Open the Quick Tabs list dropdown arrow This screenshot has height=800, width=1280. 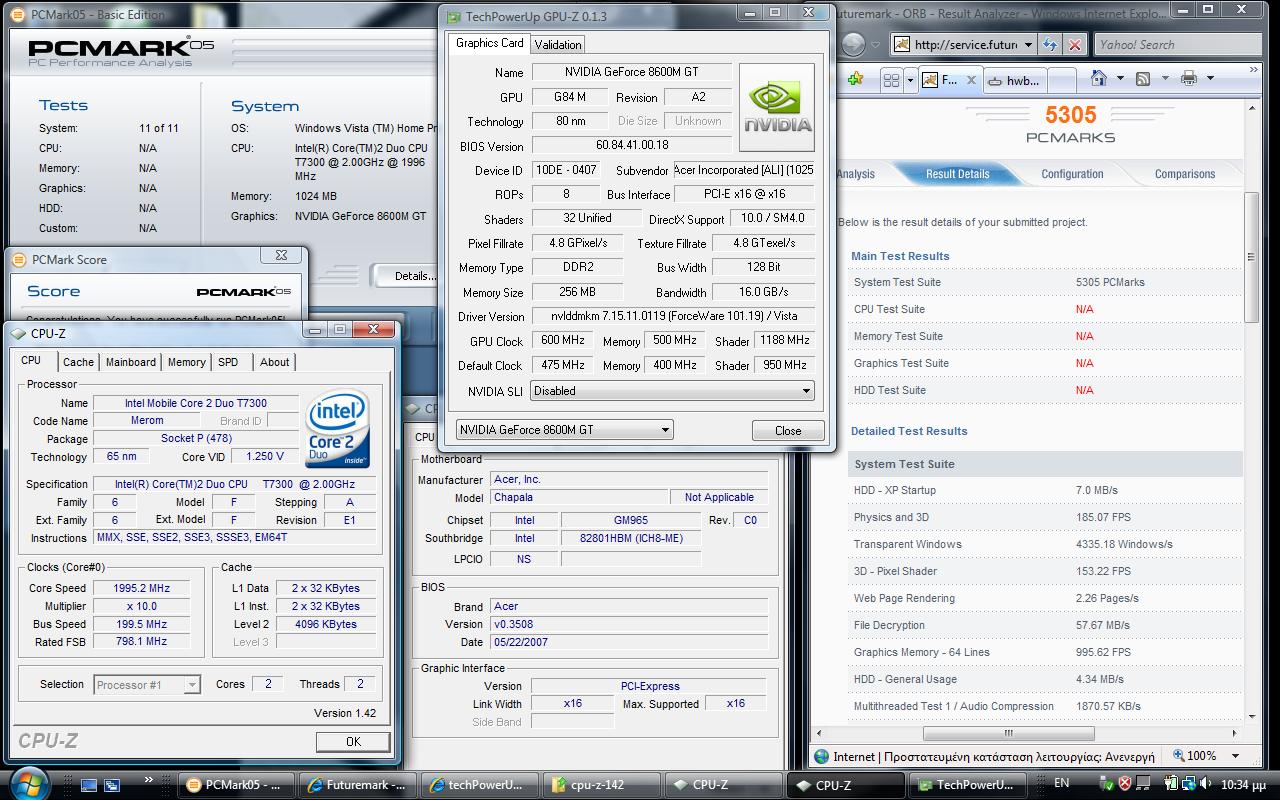909,80
